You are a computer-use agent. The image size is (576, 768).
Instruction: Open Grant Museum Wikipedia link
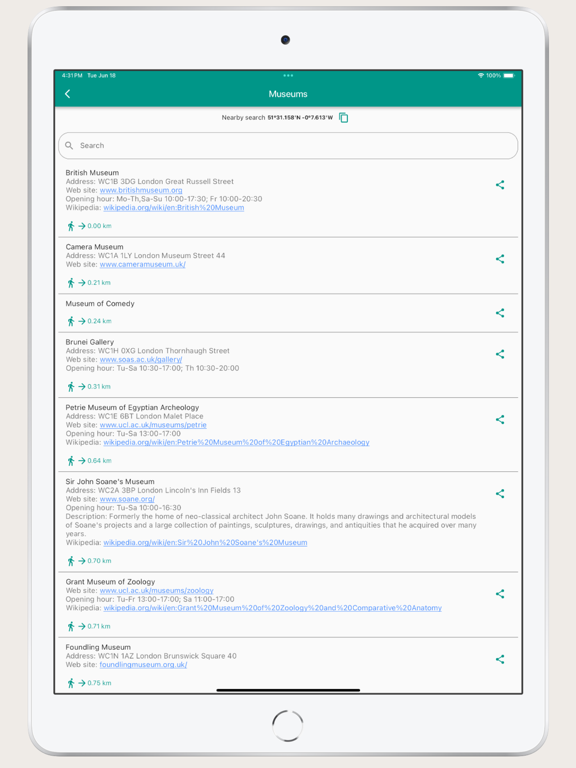[272, 608]
